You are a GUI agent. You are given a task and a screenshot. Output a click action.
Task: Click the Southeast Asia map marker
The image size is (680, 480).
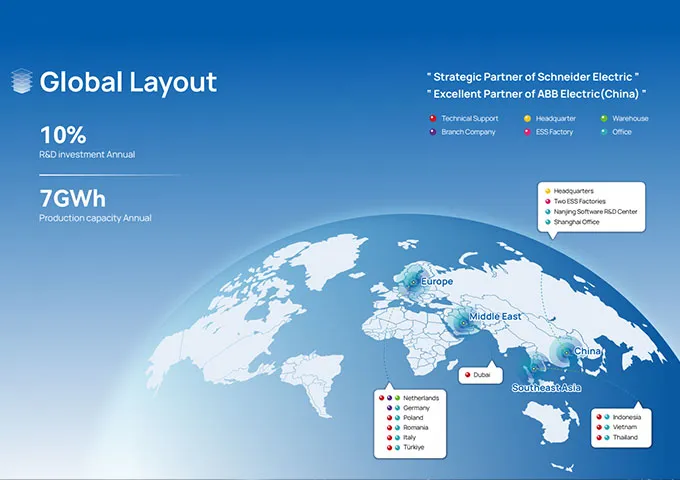(x=534, y=369)
